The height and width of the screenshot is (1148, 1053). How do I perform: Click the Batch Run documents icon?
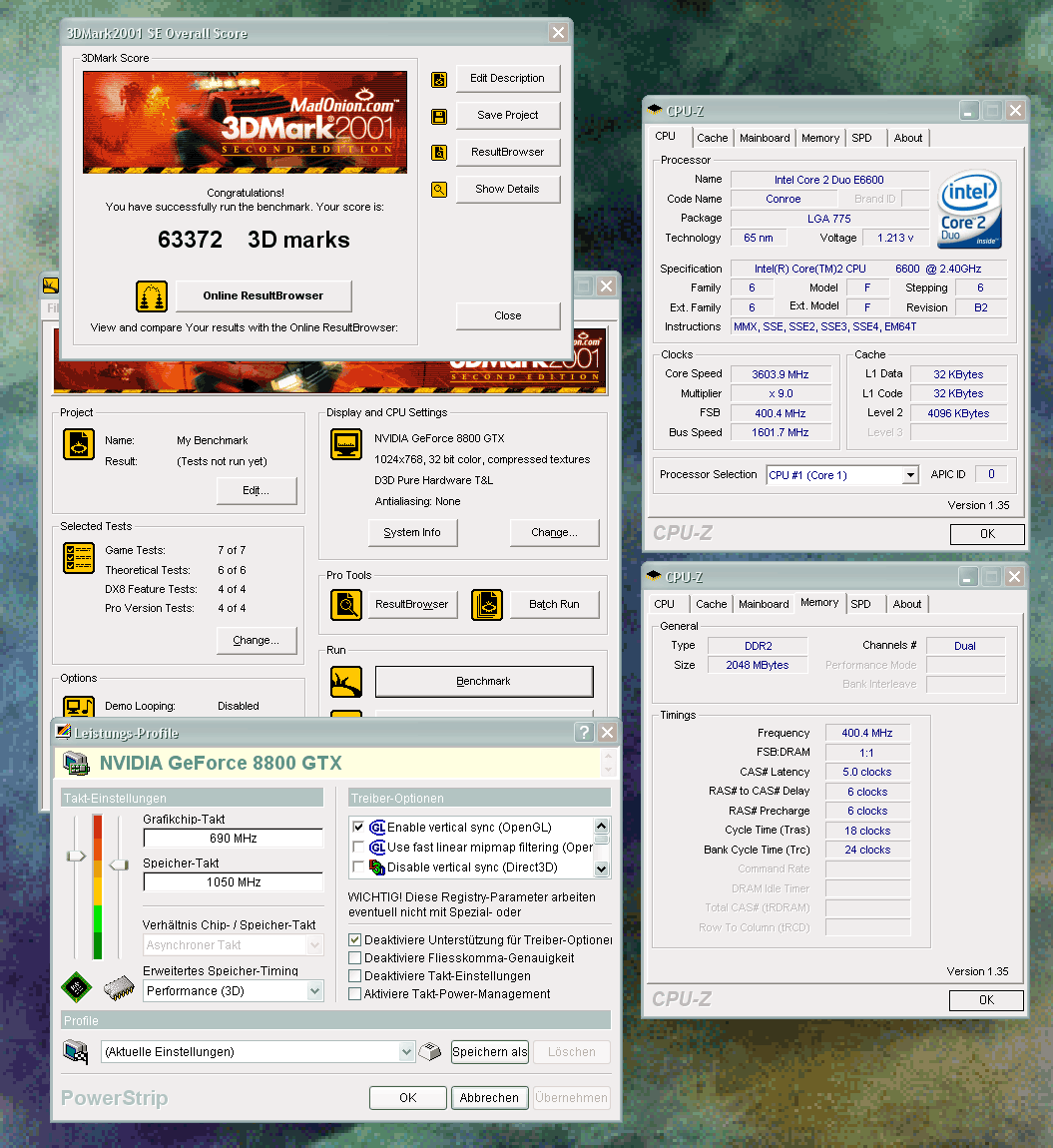[x=487, y=605]
